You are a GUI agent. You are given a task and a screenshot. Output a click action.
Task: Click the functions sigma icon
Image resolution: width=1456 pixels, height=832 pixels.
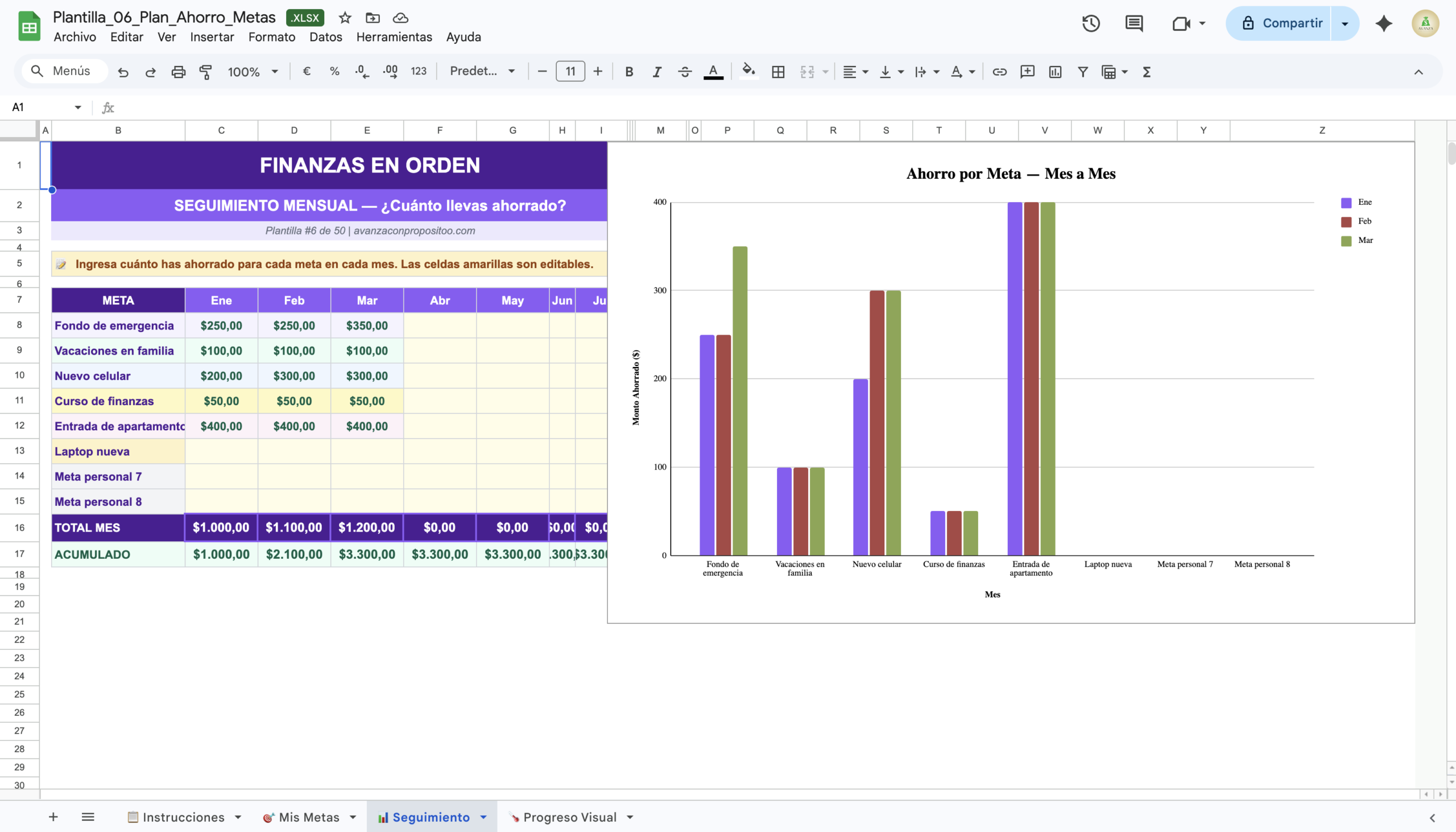(x=1147, y=72)
